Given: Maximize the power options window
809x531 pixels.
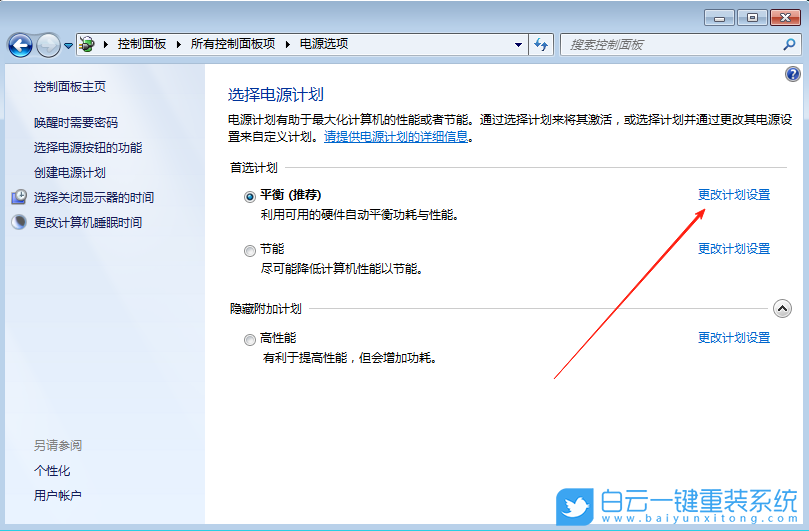Looking at the screenshot, I should [752, 18].
